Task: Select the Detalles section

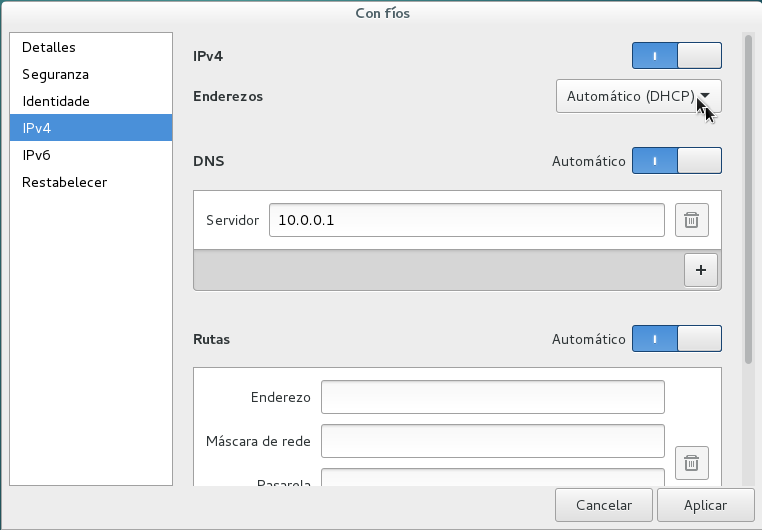Action: pos(91,47)
